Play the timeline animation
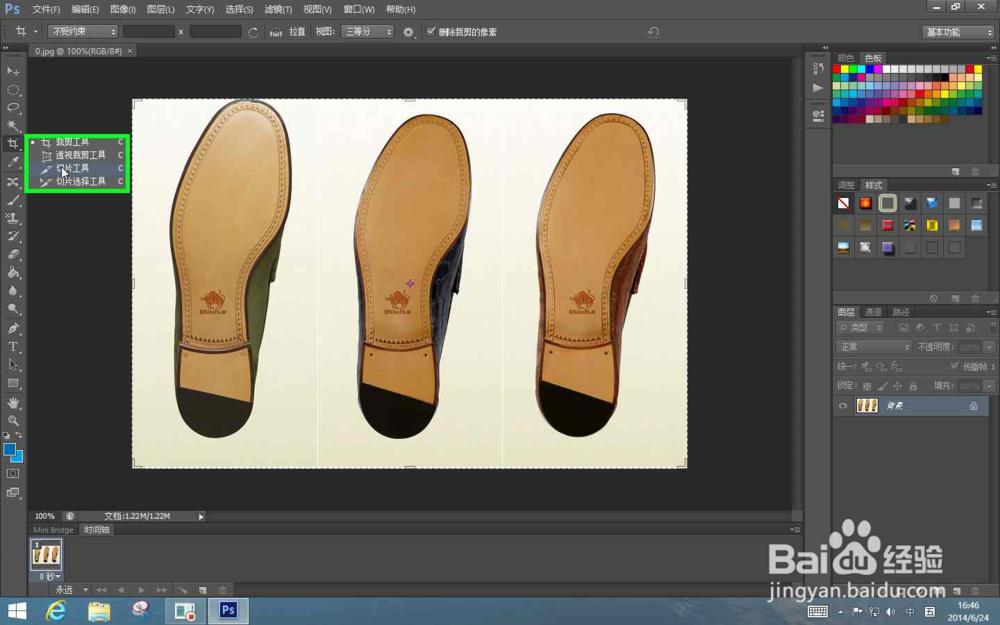The height and width of the screenshot is (625, 1000). pyautogui.click(x=142, y=590)
